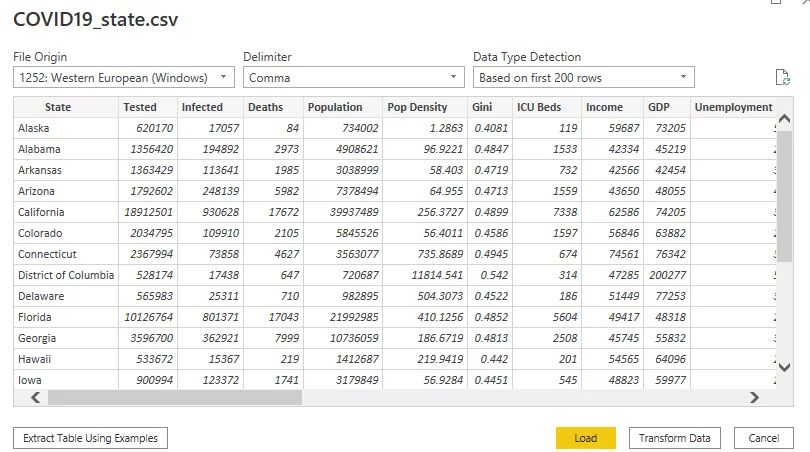Open the Delimiter dropdown set to Comma

click(354, 77)
